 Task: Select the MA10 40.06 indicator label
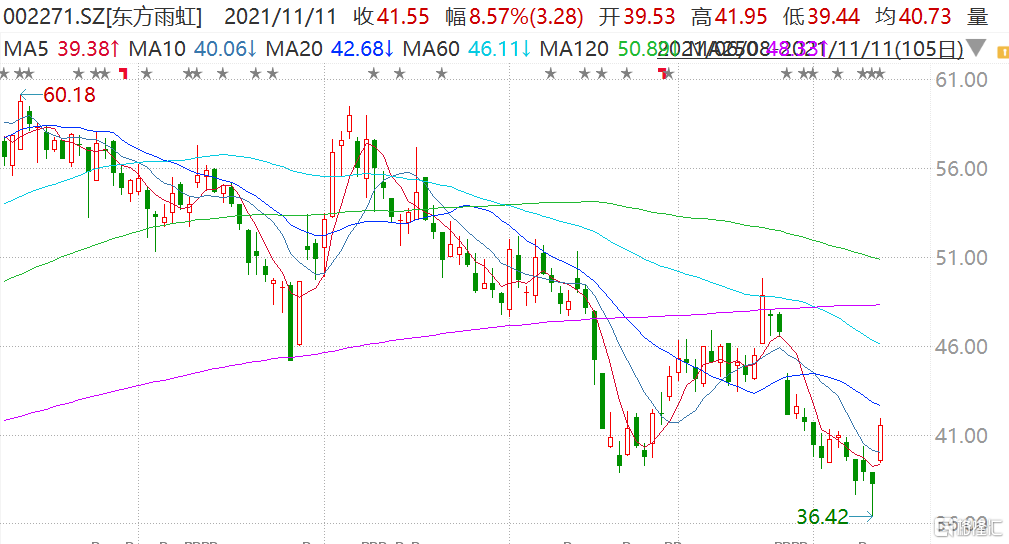(192, 48)
